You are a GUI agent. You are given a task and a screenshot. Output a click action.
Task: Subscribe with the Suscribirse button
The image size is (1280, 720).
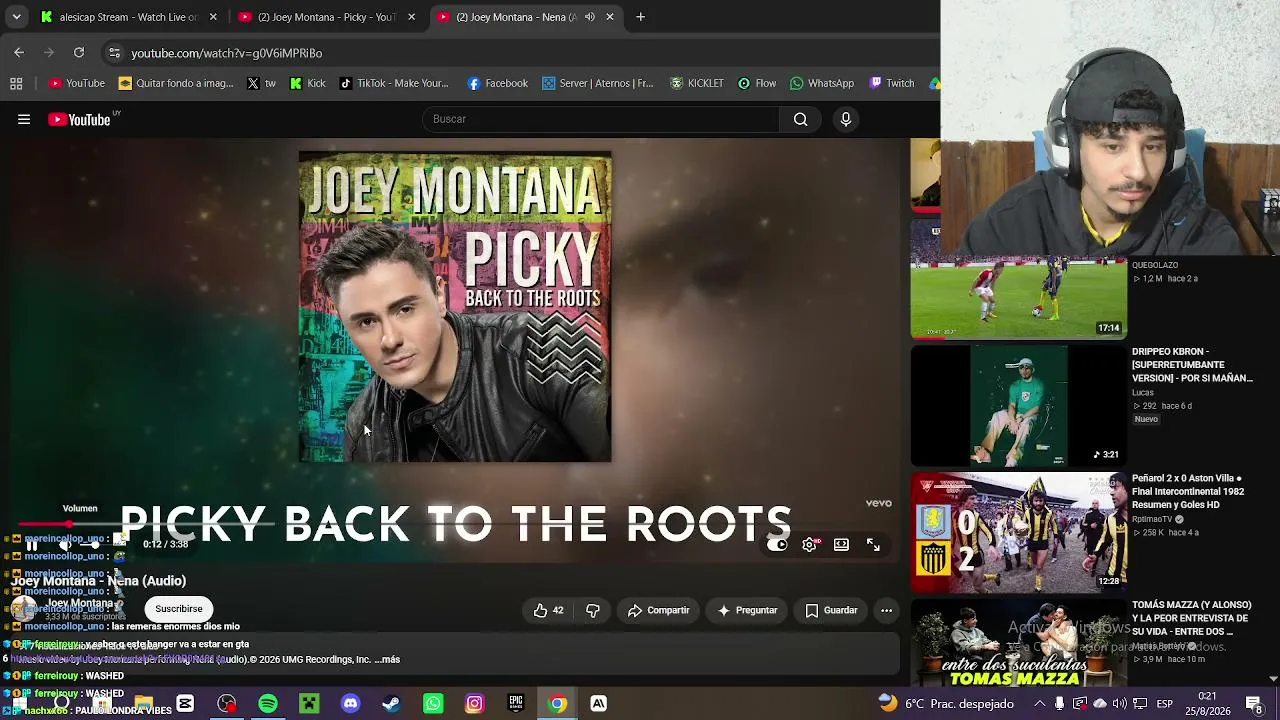[x=179, y=609]
